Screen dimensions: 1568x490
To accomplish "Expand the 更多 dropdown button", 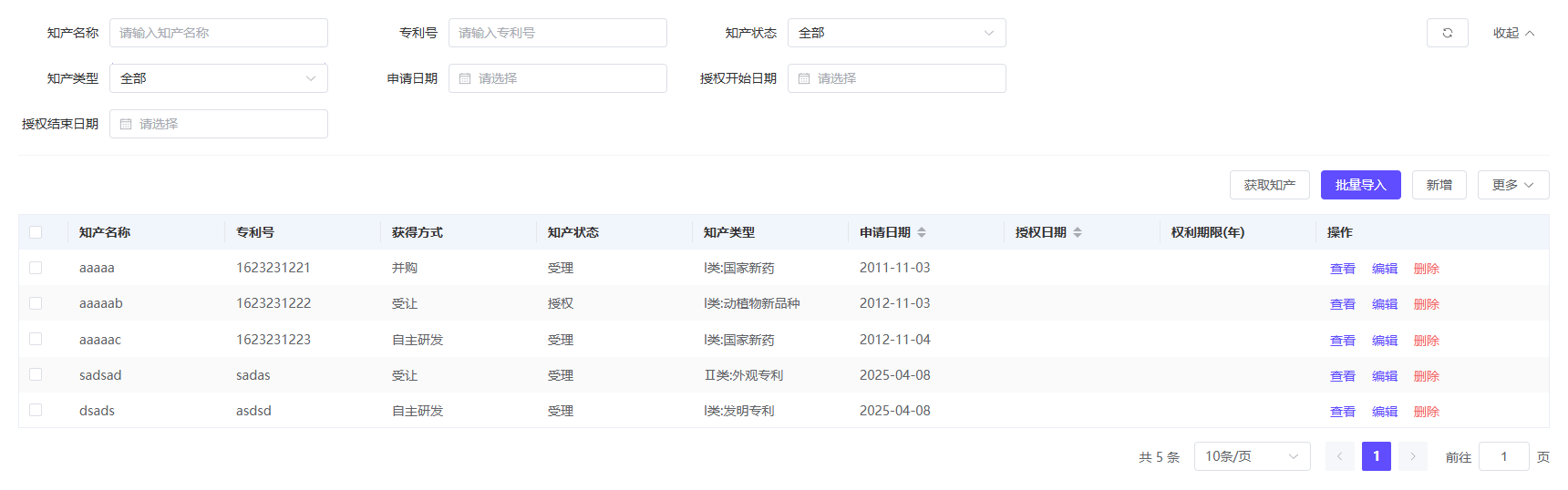I will 1513,185.
